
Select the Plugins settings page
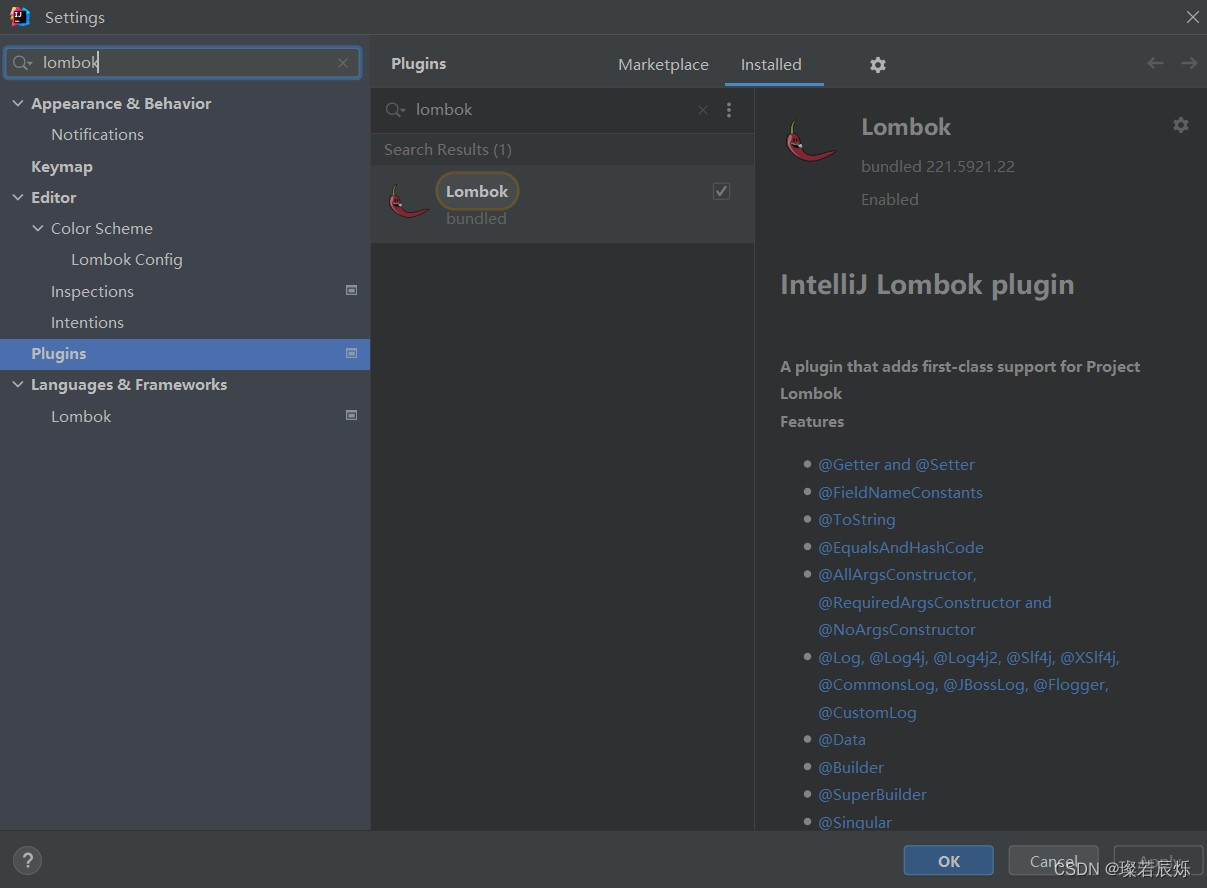(x=185, y=354)
